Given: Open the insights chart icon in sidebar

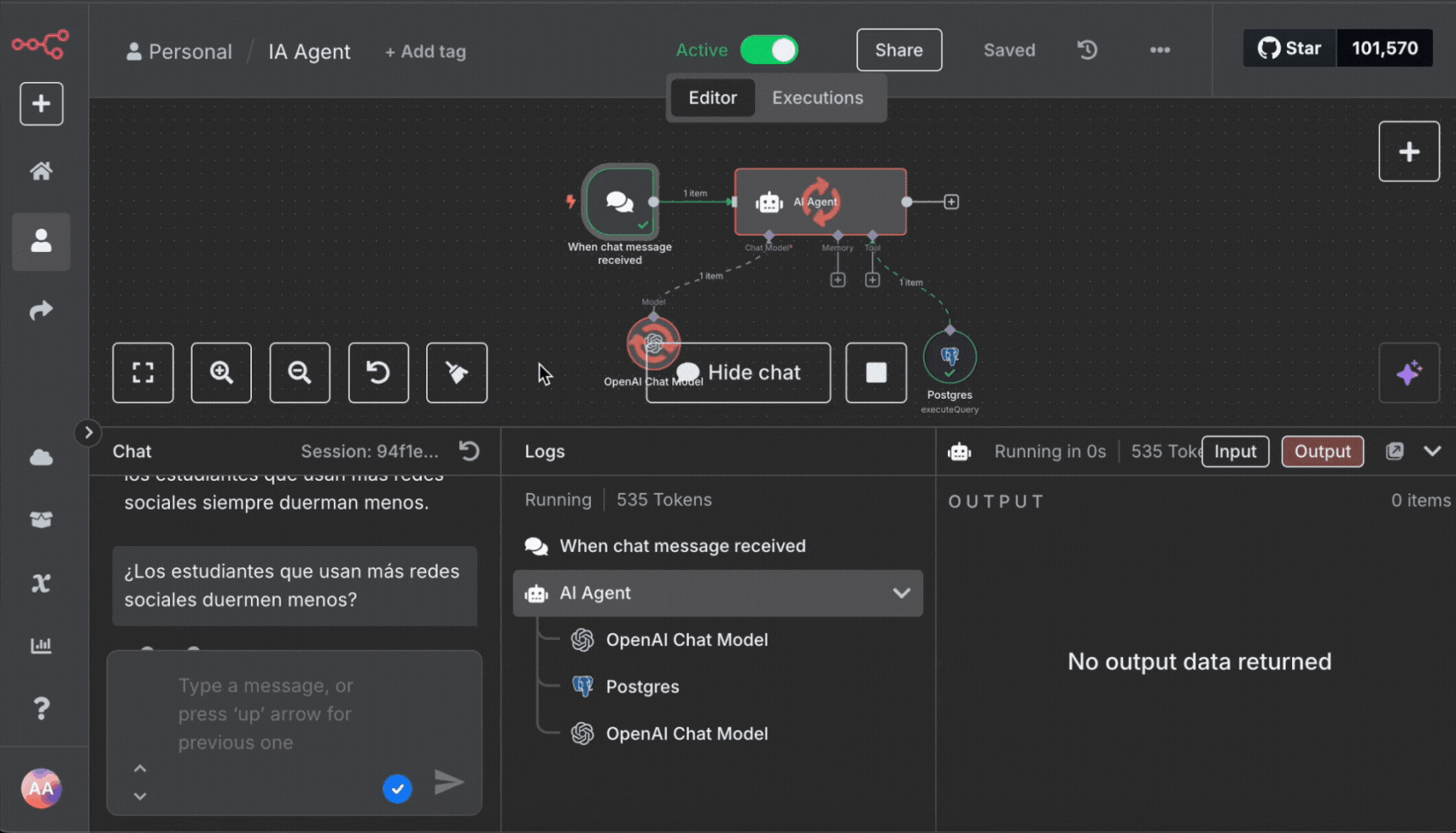Looking at the screenshot, I should tap(41, 645).
